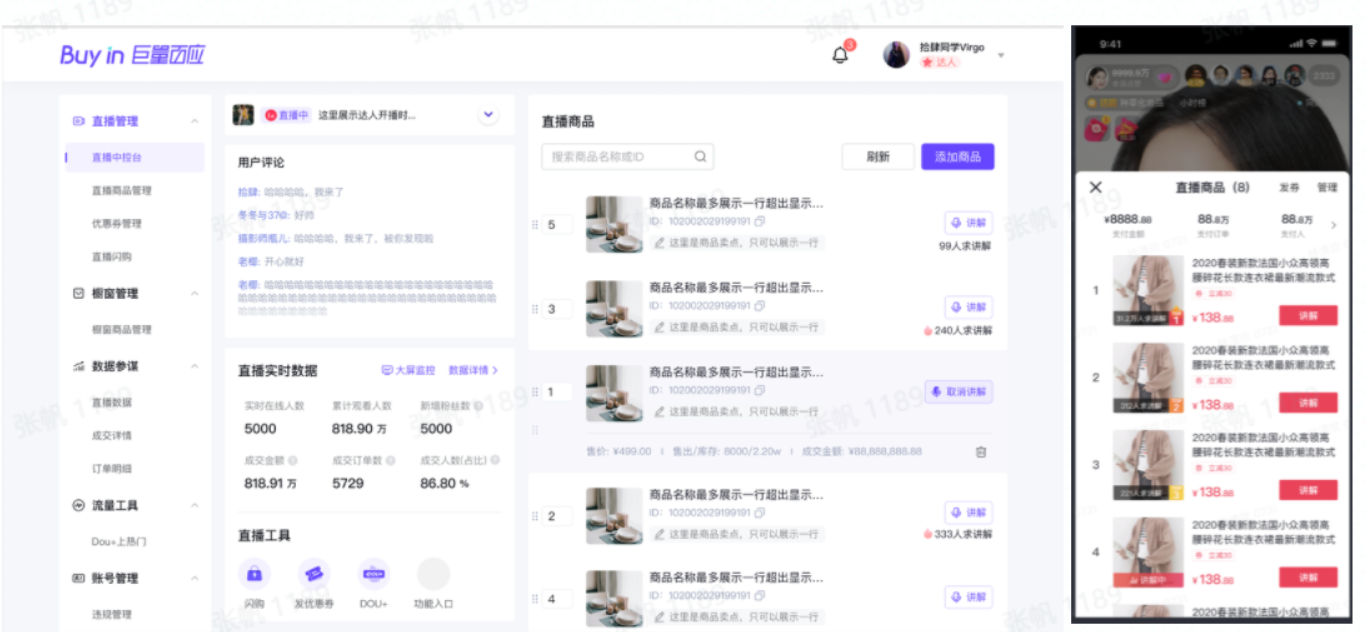Open 直播商品管理 in the sidebar
Viewport: 1366px width, 632px height.
121,190
